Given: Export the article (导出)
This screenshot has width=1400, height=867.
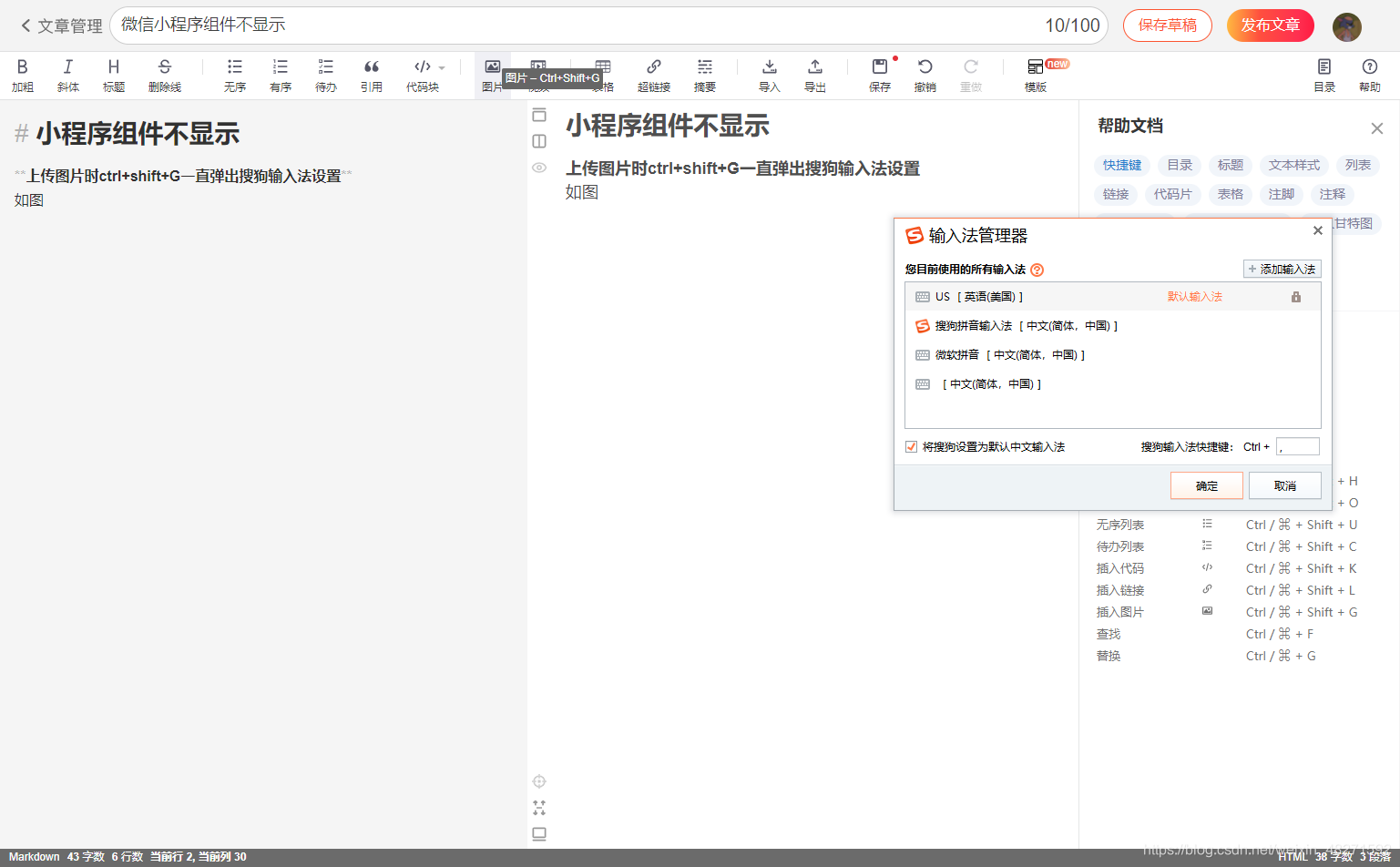Looking at the screenshot, I should point(815,75).
